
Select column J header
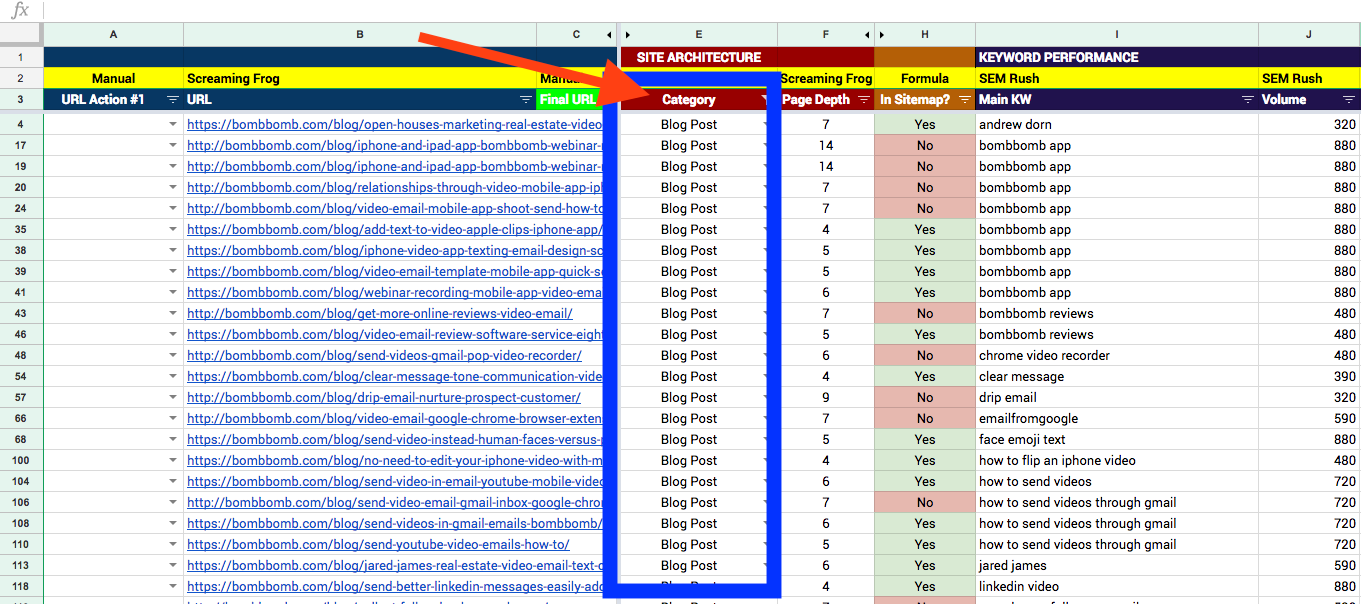[x=1309, y=35]
